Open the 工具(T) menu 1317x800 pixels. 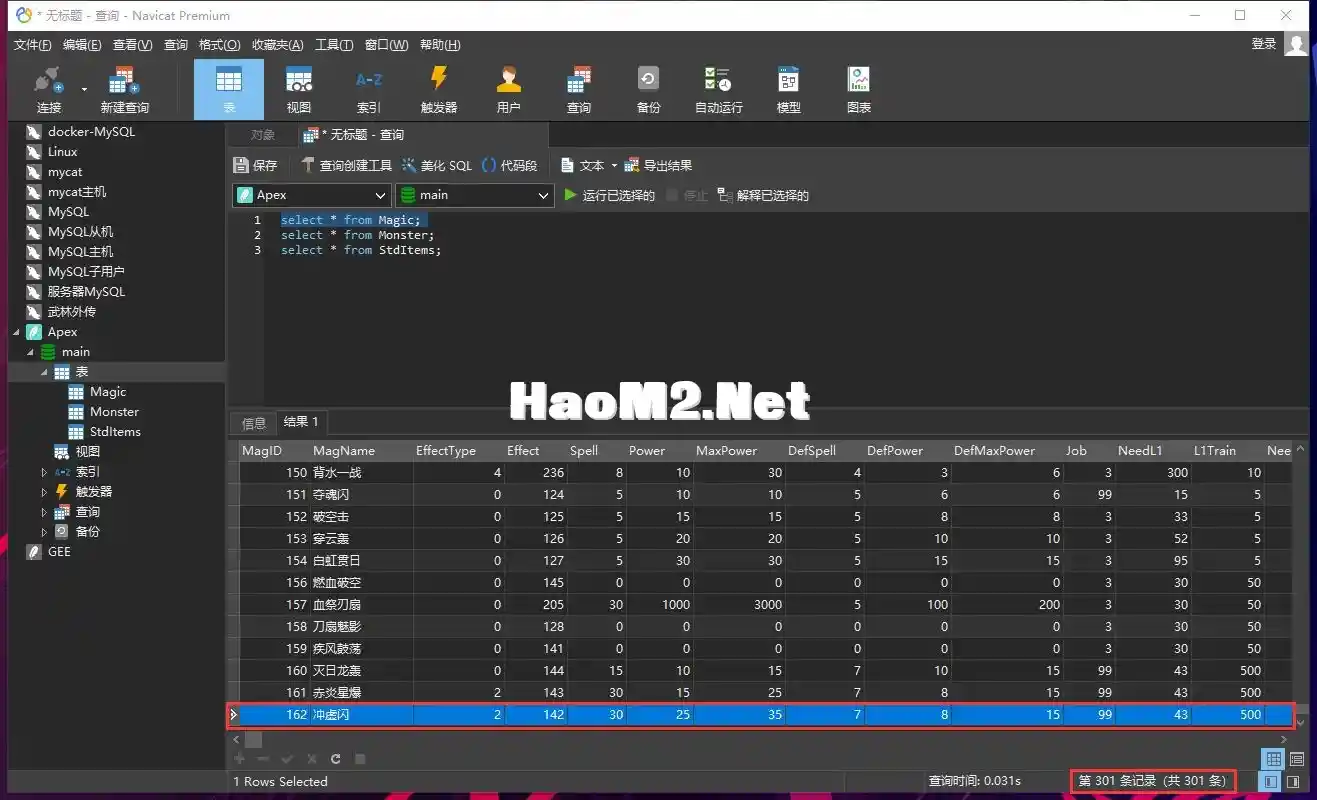point(334,45)
